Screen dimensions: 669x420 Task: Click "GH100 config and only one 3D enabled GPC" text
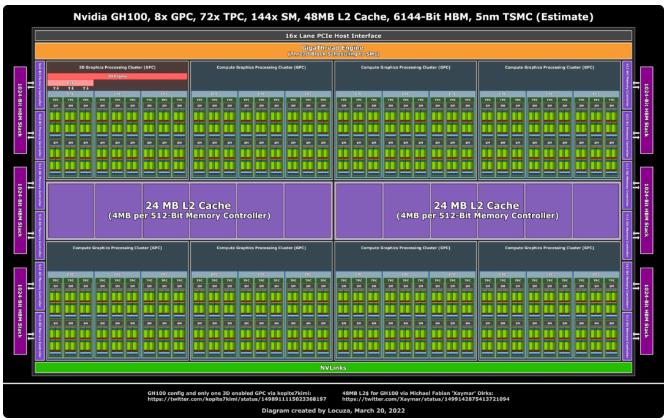click(230, 393)
